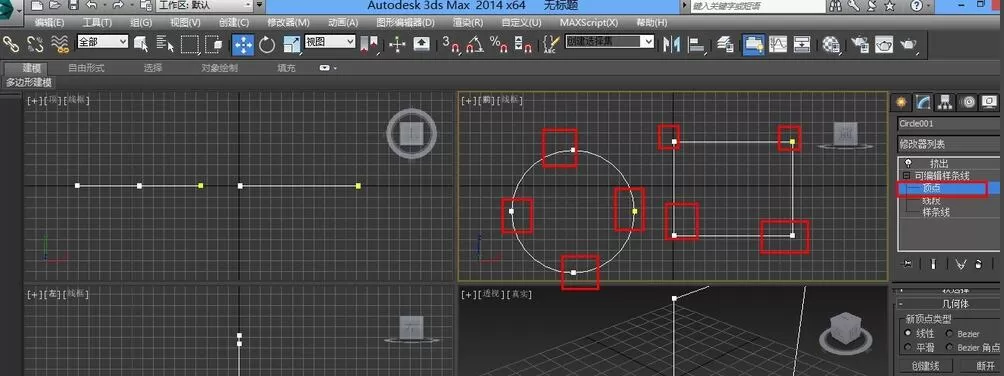Select the 线性 vertex type radio
This screenshot has width=1004, height=376.
pyautogui.click(x=908, y=334)
